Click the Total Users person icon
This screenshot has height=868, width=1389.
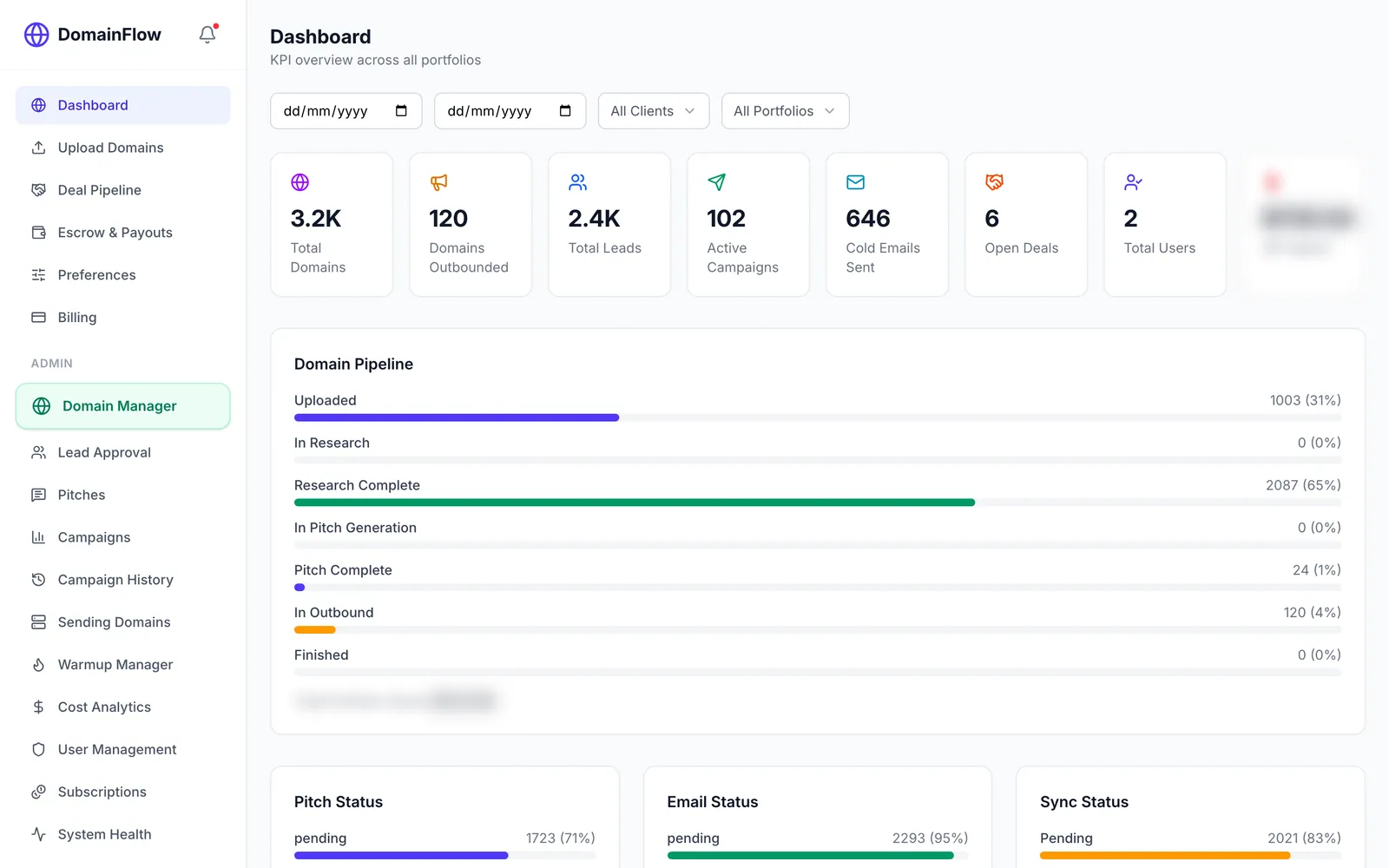tap(1133, 182)
